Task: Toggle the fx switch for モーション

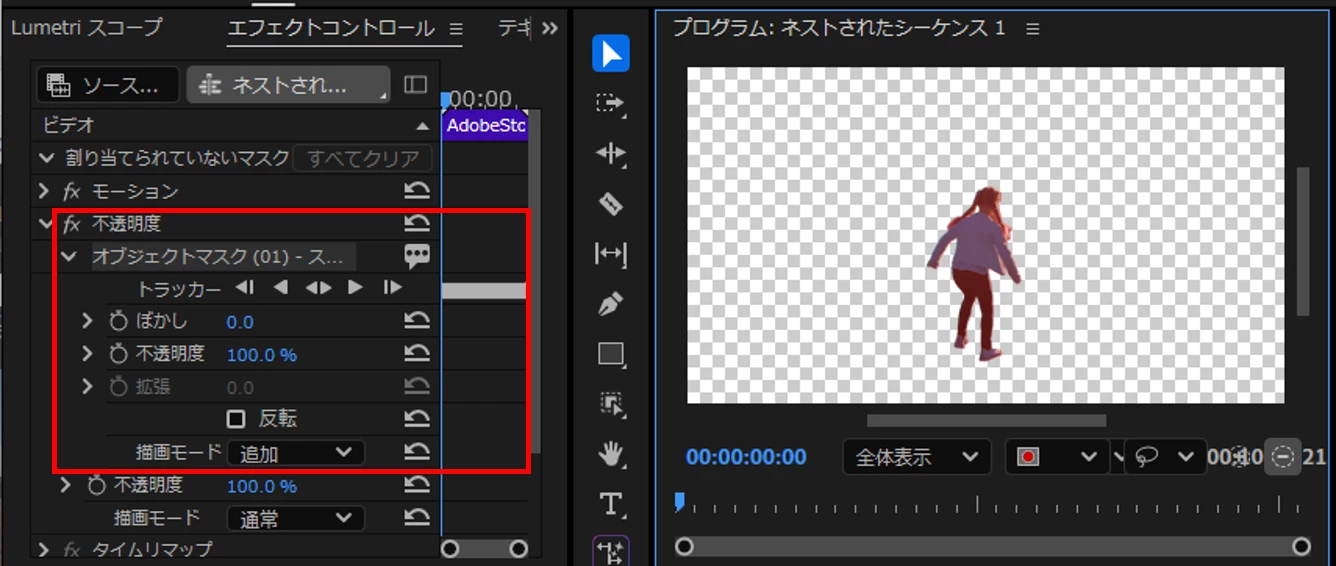Action: (x=71, y=190)
